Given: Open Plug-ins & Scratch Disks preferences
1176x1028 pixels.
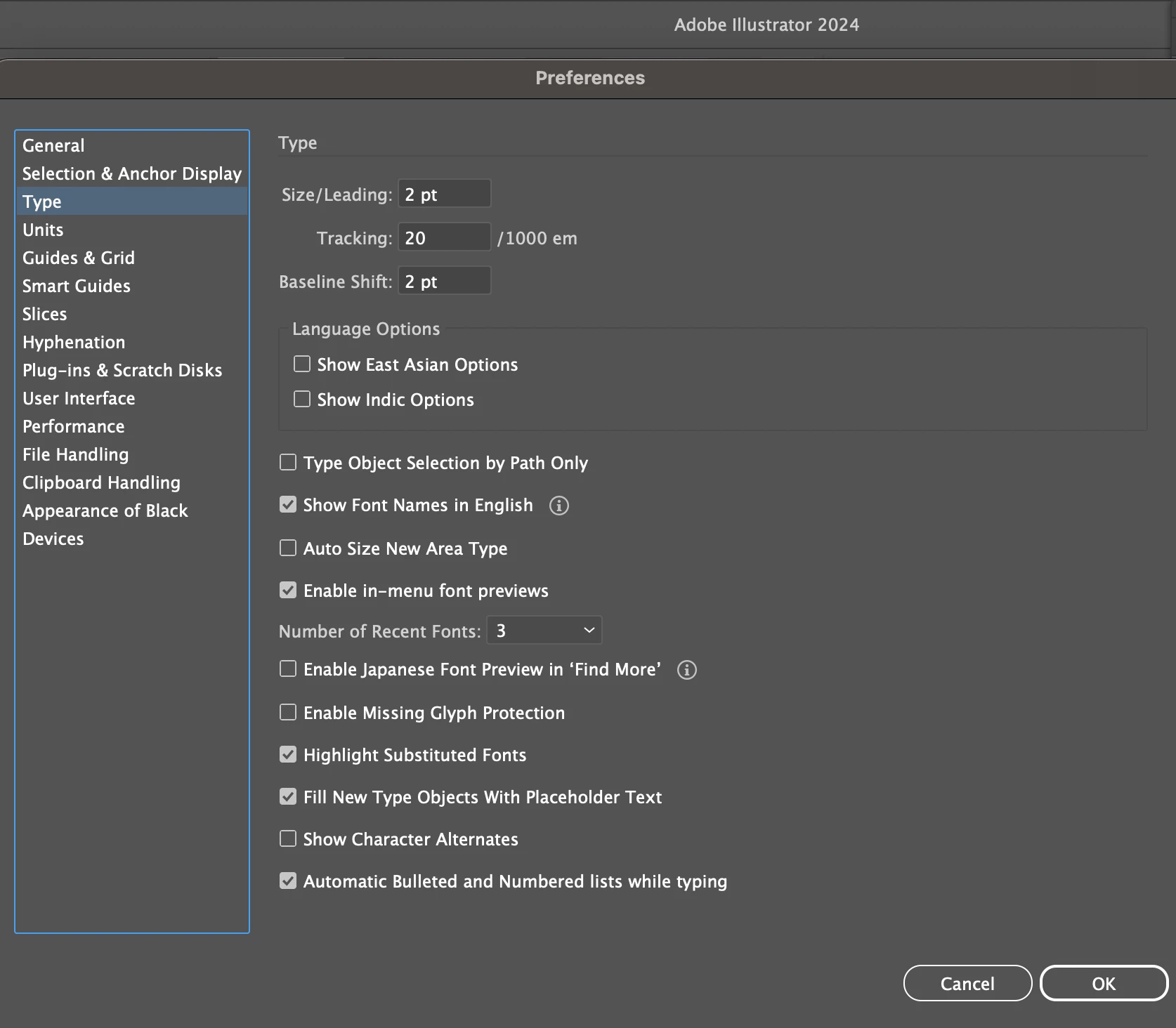Looking at the screenshot, I should 132,370.
